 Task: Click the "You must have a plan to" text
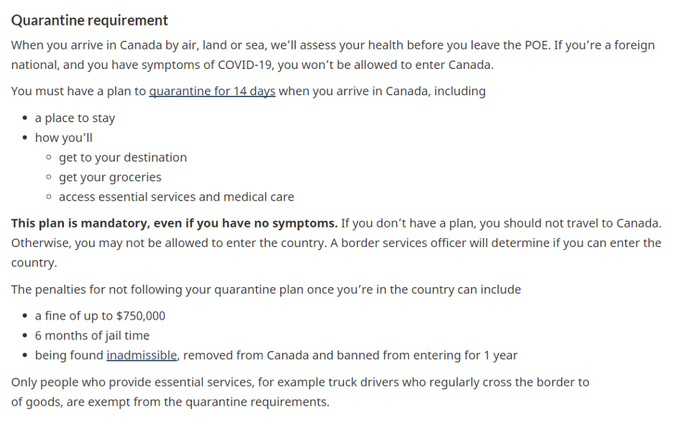click(78, 91)
